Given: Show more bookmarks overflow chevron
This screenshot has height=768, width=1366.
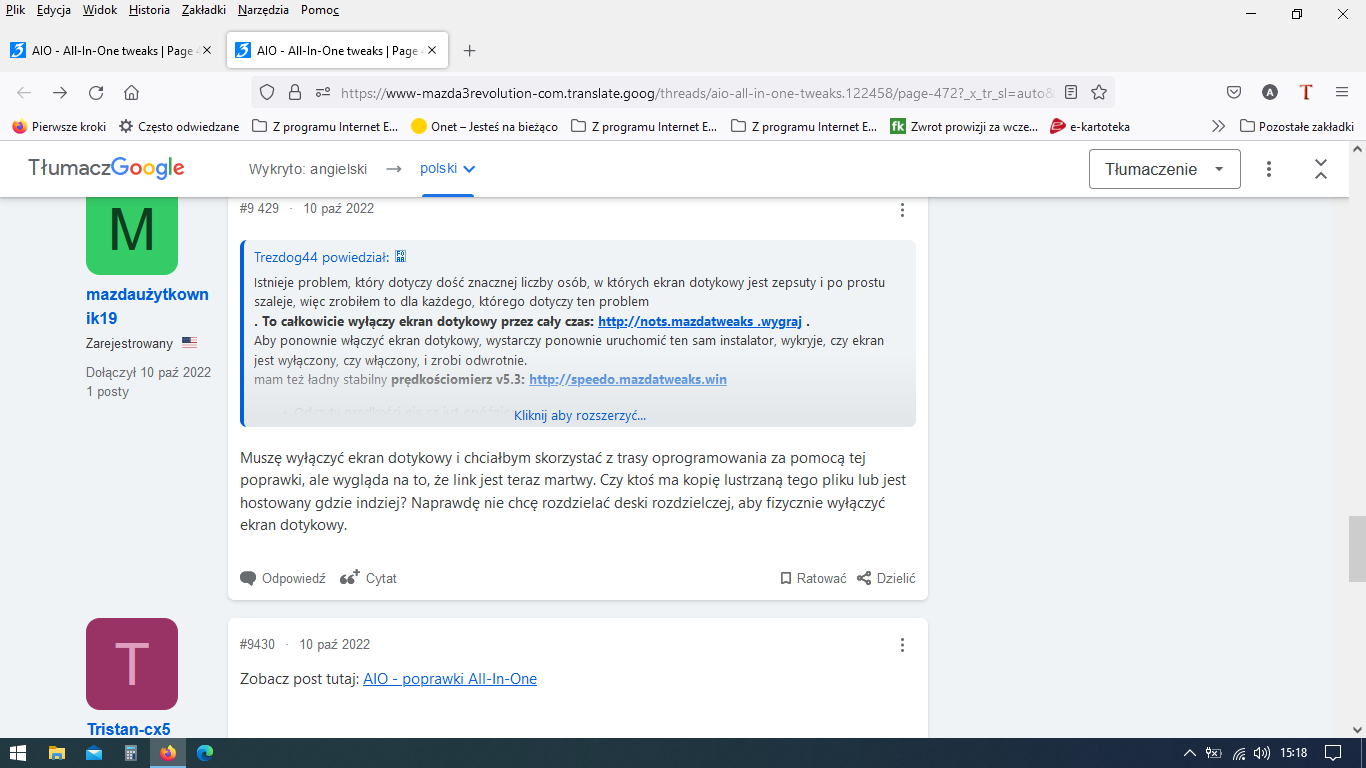Looking at the screenshot, I should pyautogui.click(x=1217, y=127).
